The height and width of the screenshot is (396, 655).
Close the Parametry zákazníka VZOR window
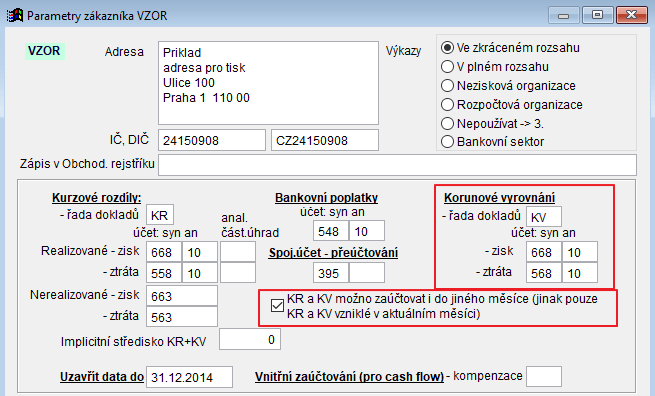[x=632, y=15]
